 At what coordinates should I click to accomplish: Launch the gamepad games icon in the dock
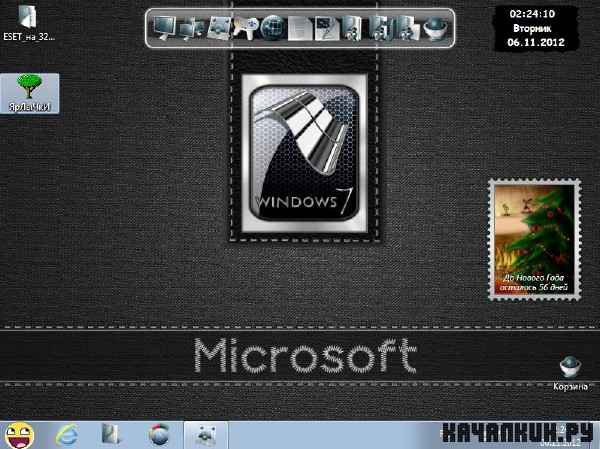(x=246, y=28)
